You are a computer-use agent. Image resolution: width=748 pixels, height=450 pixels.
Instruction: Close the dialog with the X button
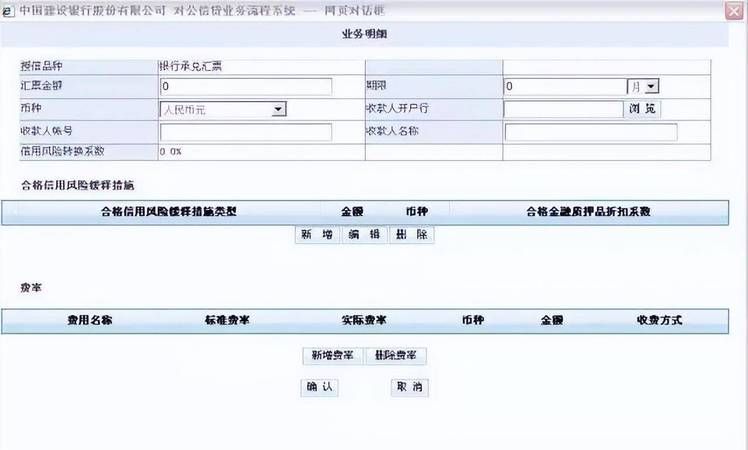click(x=734, y=10)
